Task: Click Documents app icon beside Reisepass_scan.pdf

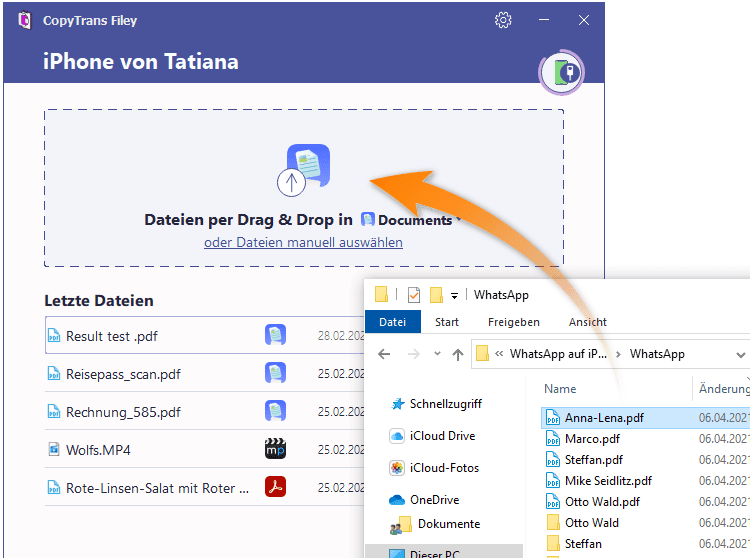Action: tap(276, 372)
